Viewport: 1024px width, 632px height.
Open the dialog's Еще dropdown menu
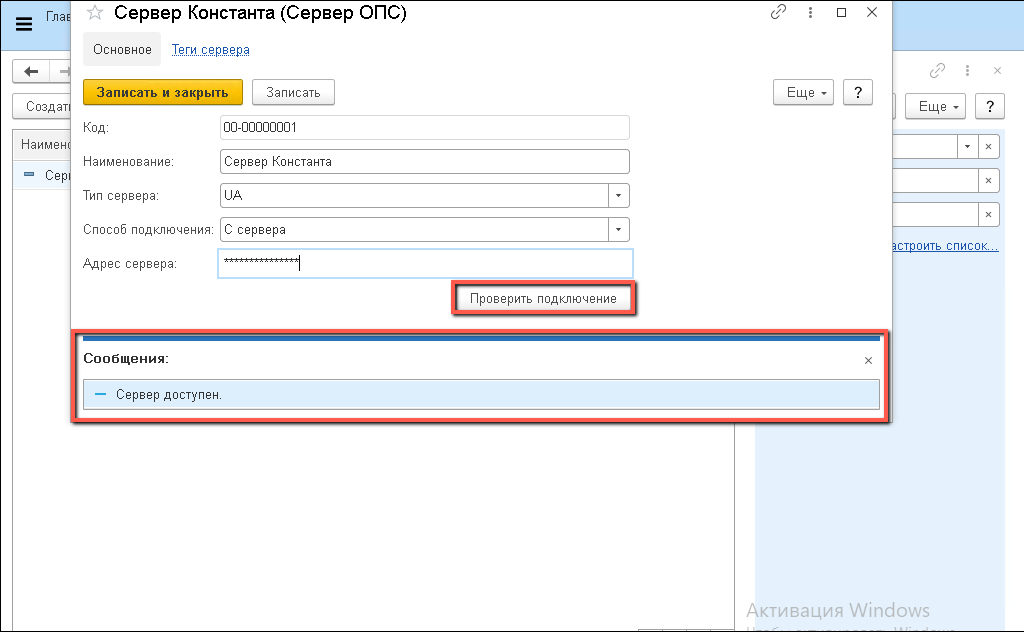click(803, 92)
